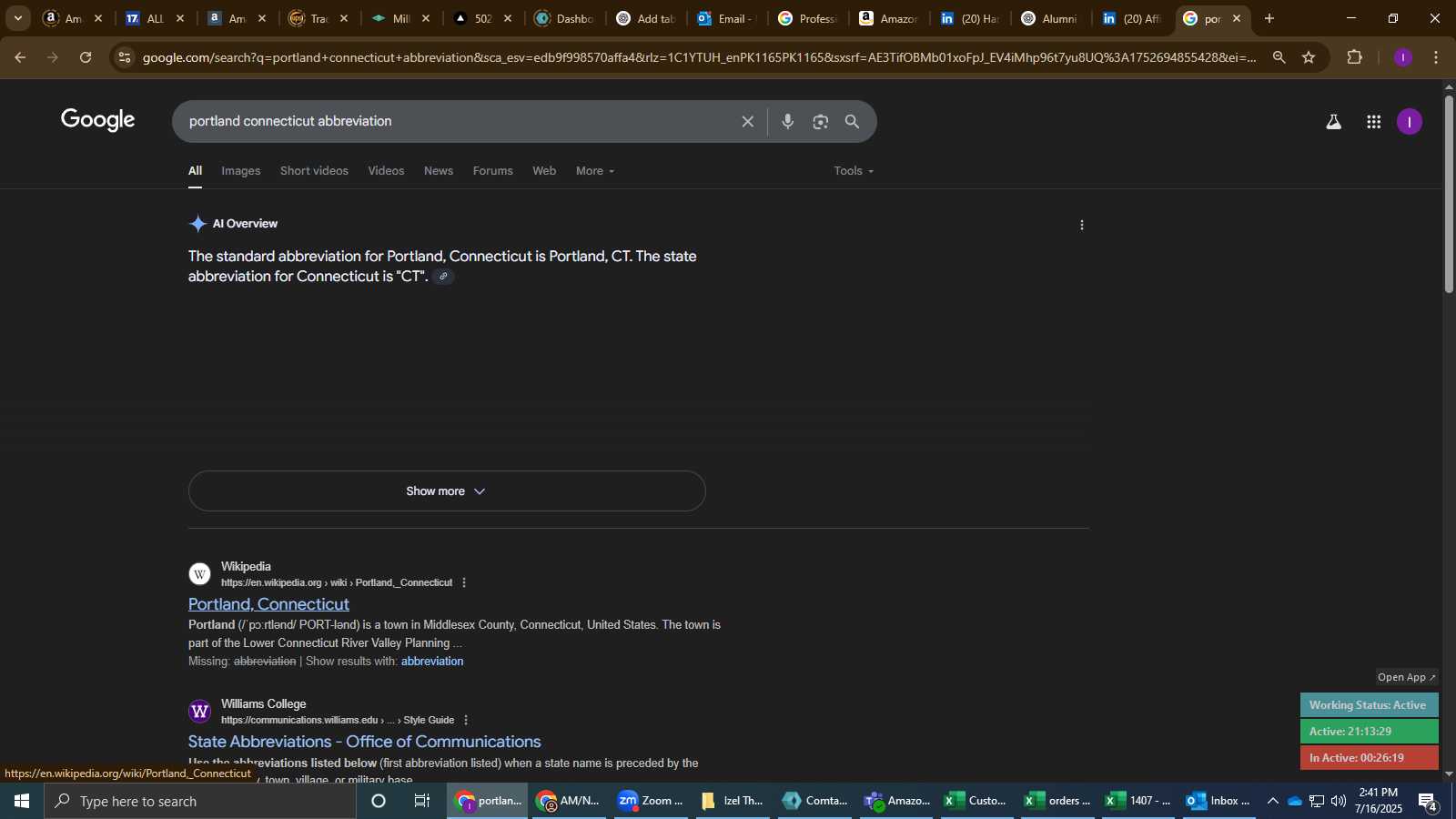1456x819 pixels.
Task: Open the Google account avatar on the page
Action: point(1409,122)
